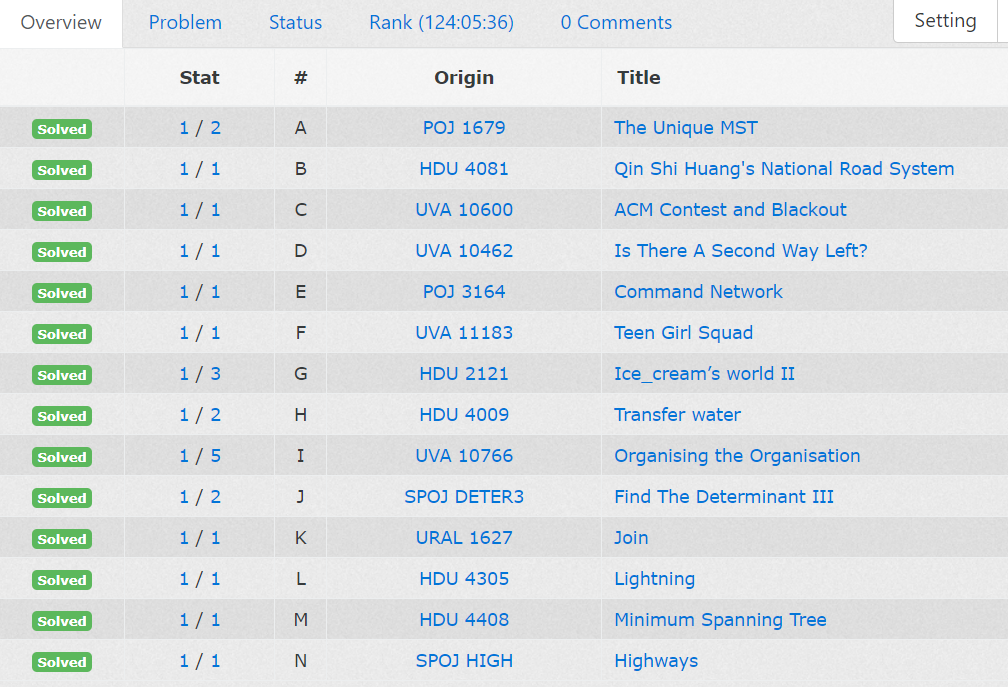Click stat 1 / 2 for problem J
This screenshot has width=1008, height=687.
click(x=200, y=497)
